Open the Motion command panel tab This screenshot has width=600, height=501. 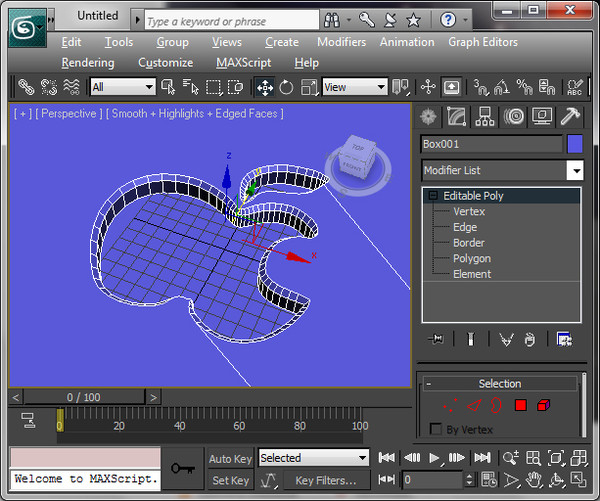click(514, 116)
